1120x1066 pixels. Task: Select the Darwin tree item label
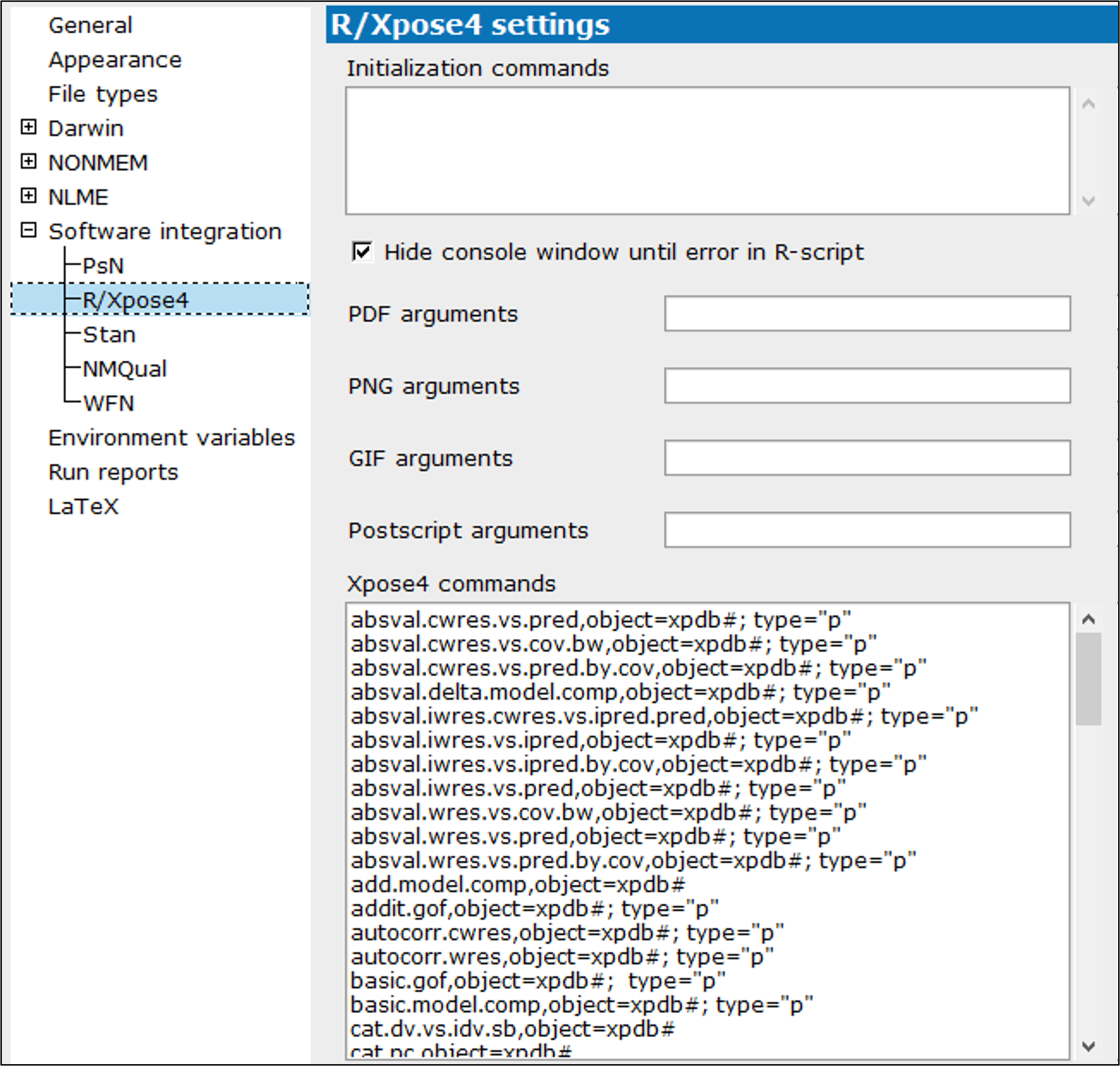(x=86, y=128)
